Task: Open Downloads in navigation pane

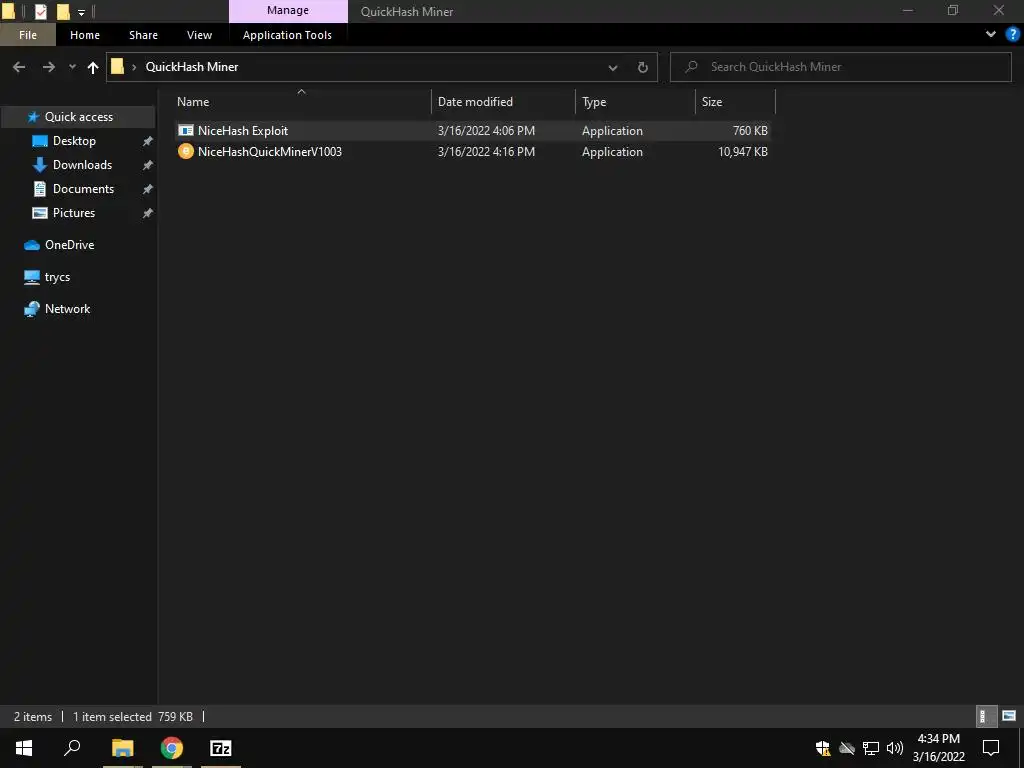Action: click(x=82, y=165)
